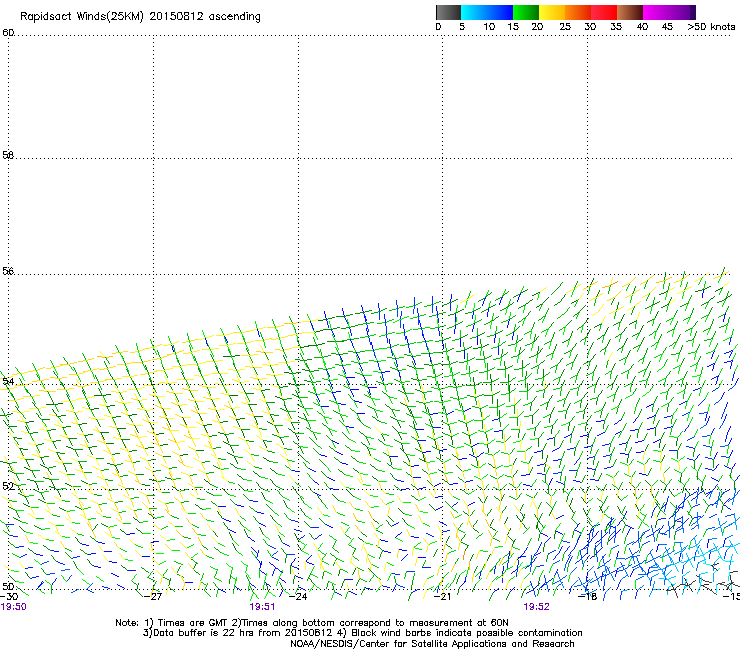Click the purple time stamp 19:50
Screen dimensions: 740x650
[14, 607]
